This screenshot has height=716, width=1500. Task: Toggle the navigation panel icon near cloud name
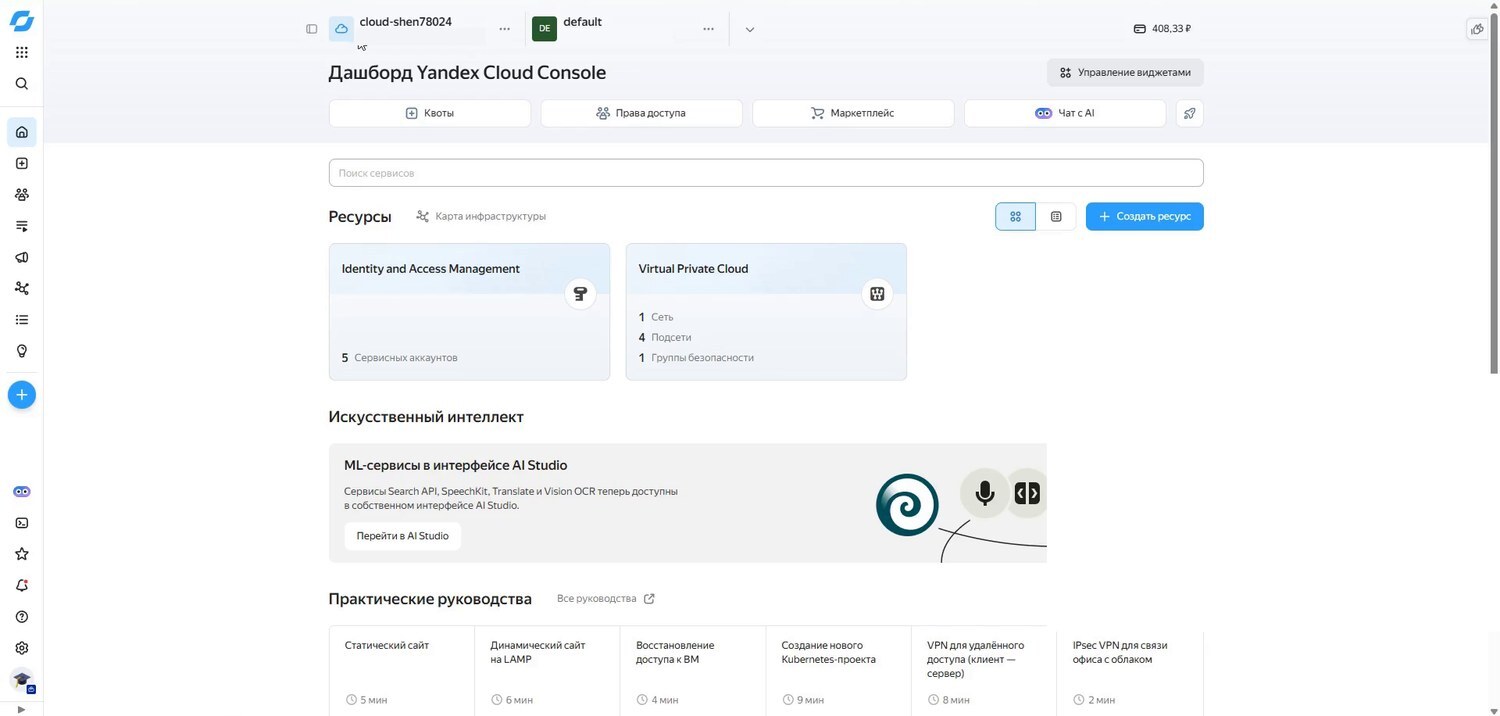(311, 29)
